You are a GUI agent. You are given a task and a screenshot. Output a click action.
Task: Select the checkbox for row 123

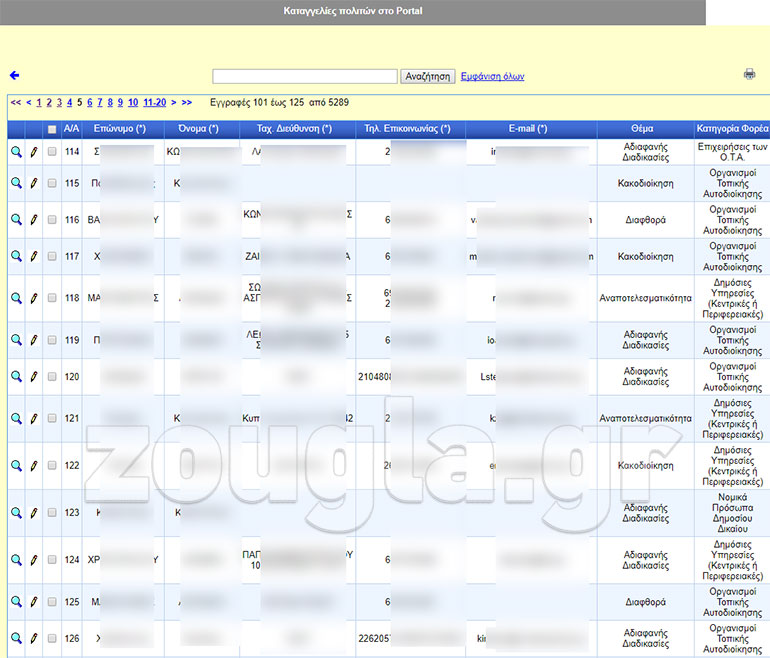click(x=52, y=512)
